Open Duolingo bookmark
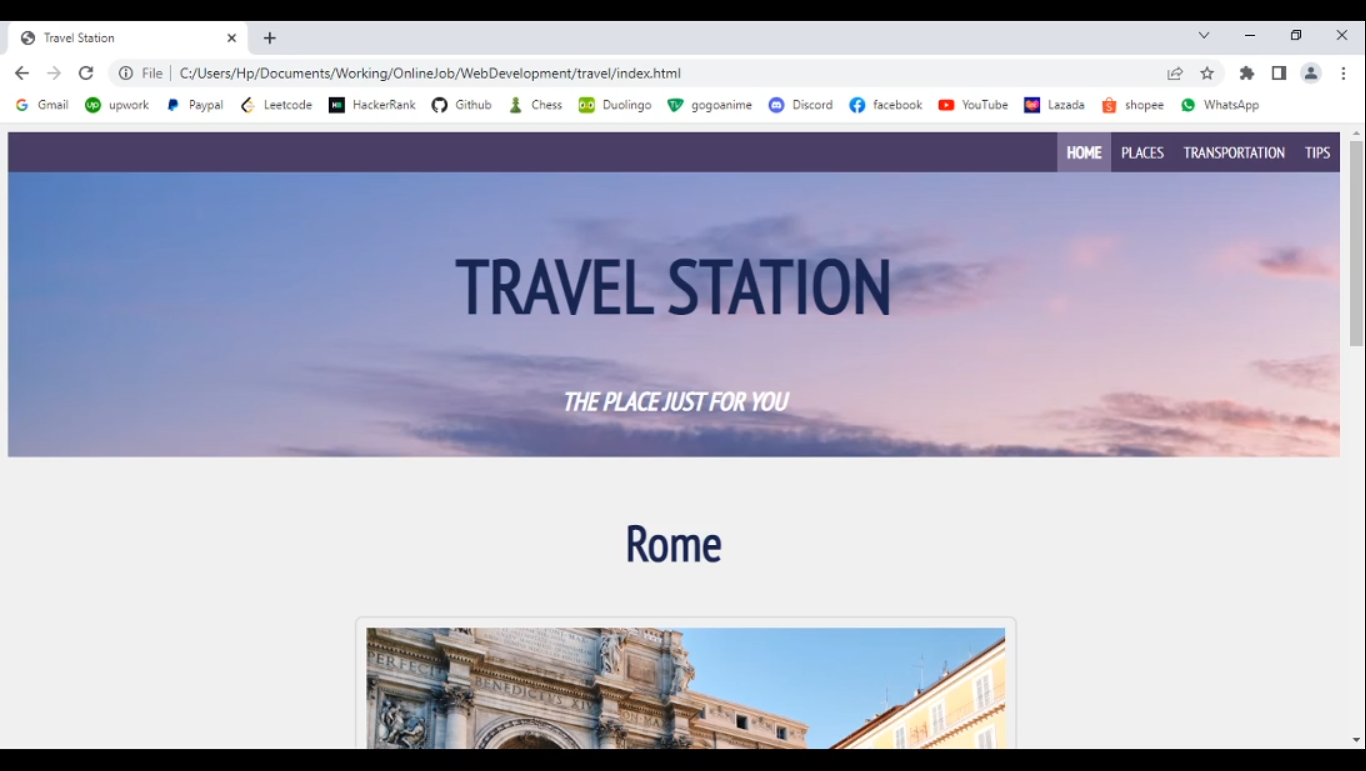The width and height of the screenshot is (1366, 771). click(615, 105)
